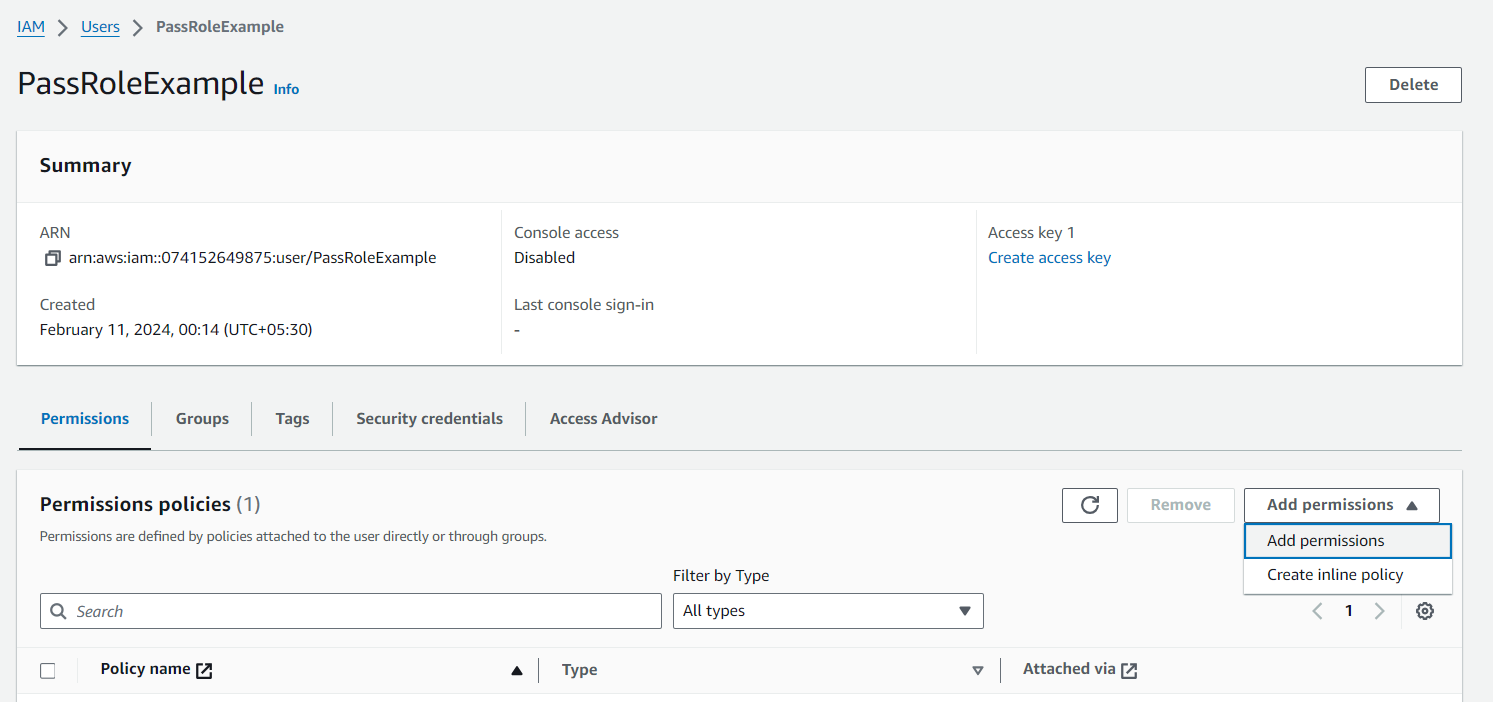Open the Groups tab
The height and width of the screenshot is (702, 1493).
[201, 418]
